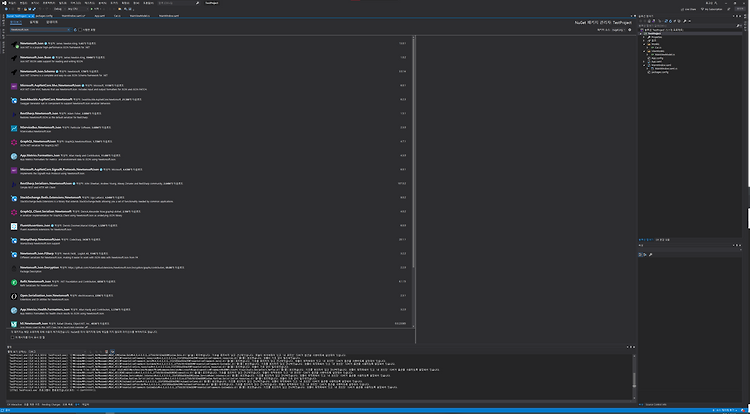Select RestSharp.Newtonsoft.Json package row

click(210, 115)
